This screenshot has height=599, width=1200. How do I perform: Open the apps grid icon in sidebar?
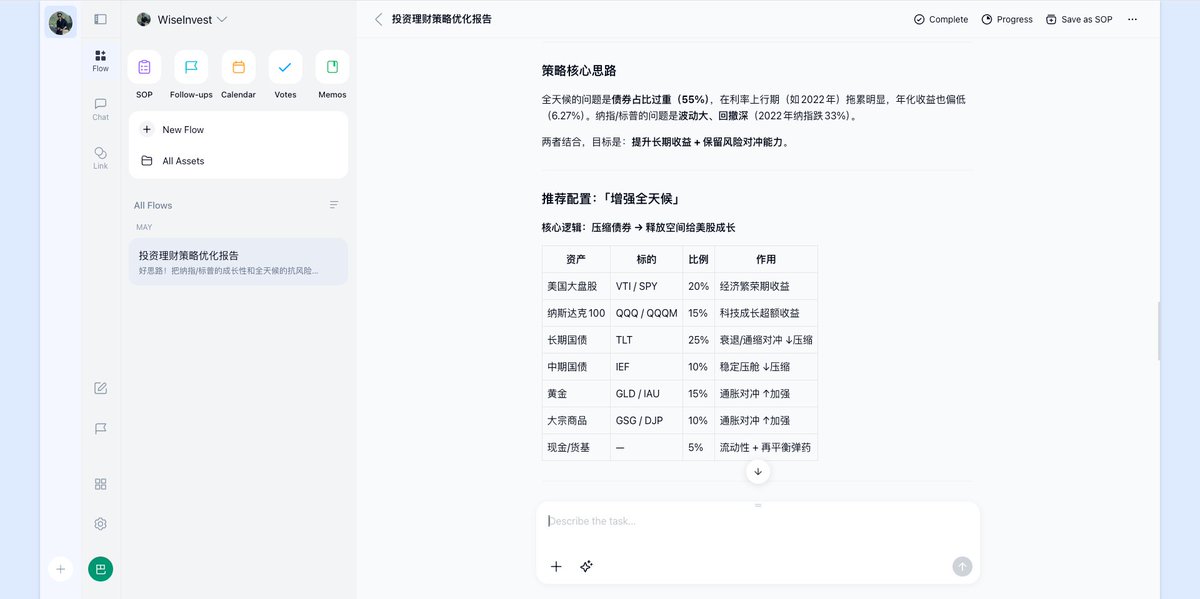[x=100, y=484]
